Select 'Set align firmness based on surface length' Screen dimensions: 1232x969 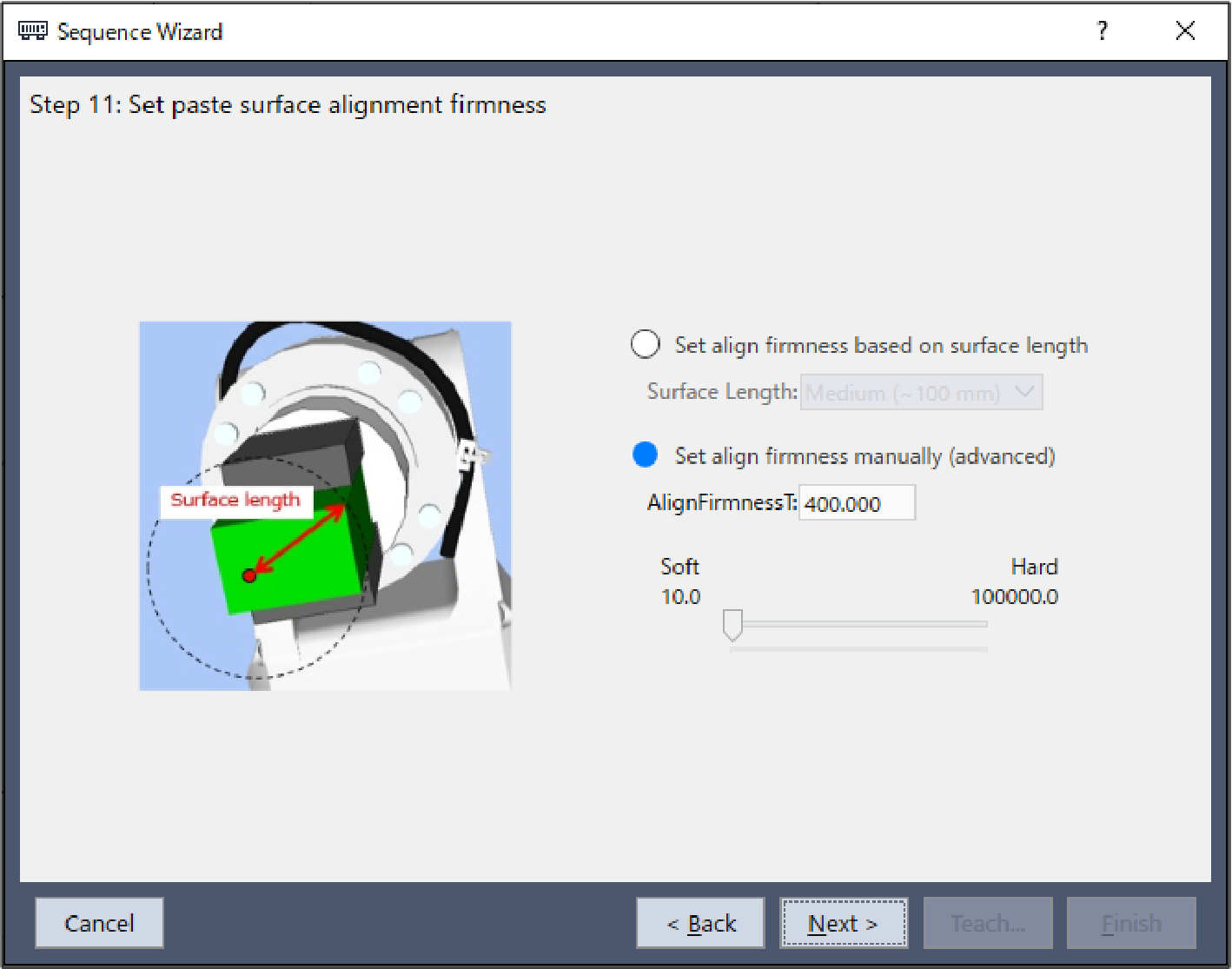pyautogui.click(x=646, y=345)
